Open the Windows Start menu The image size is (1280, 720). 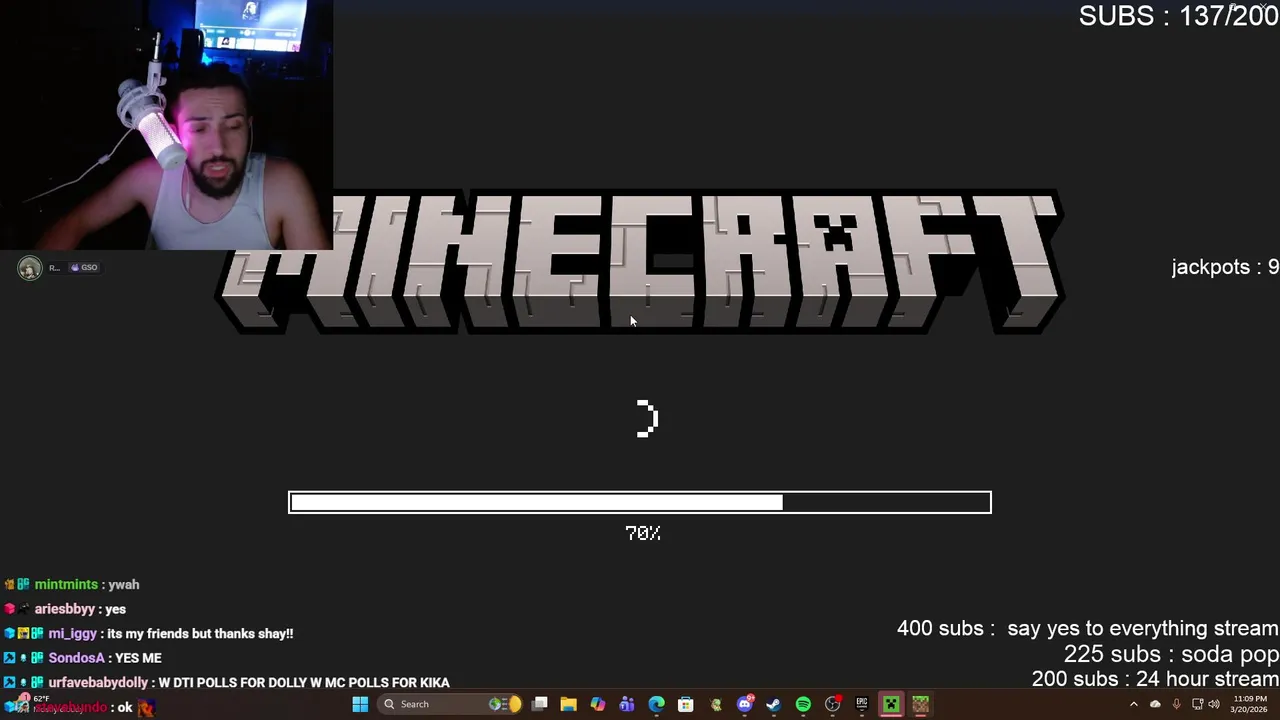pyautogui.click(x=360, y=704)
